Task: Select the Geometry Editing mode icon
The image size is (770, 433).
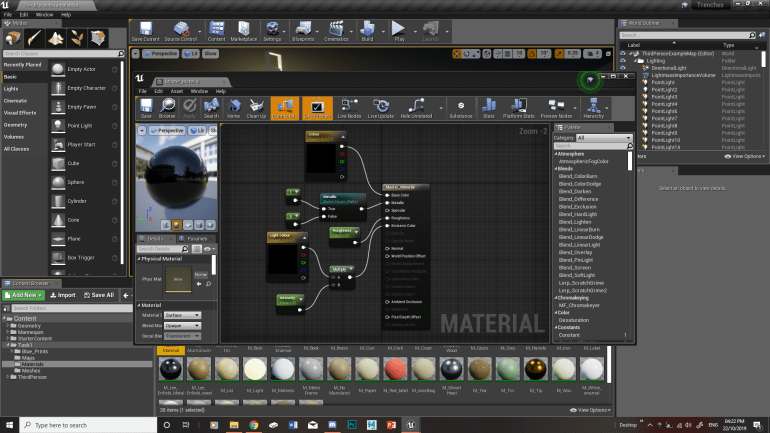Action: pos(98,38)
